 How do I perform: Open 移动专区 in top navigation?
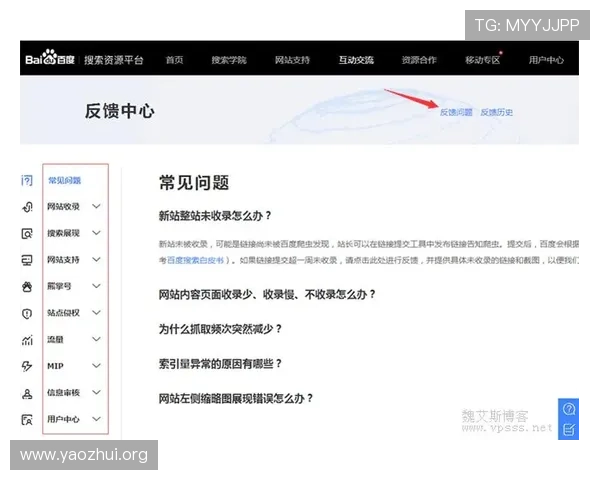point(483,60)
